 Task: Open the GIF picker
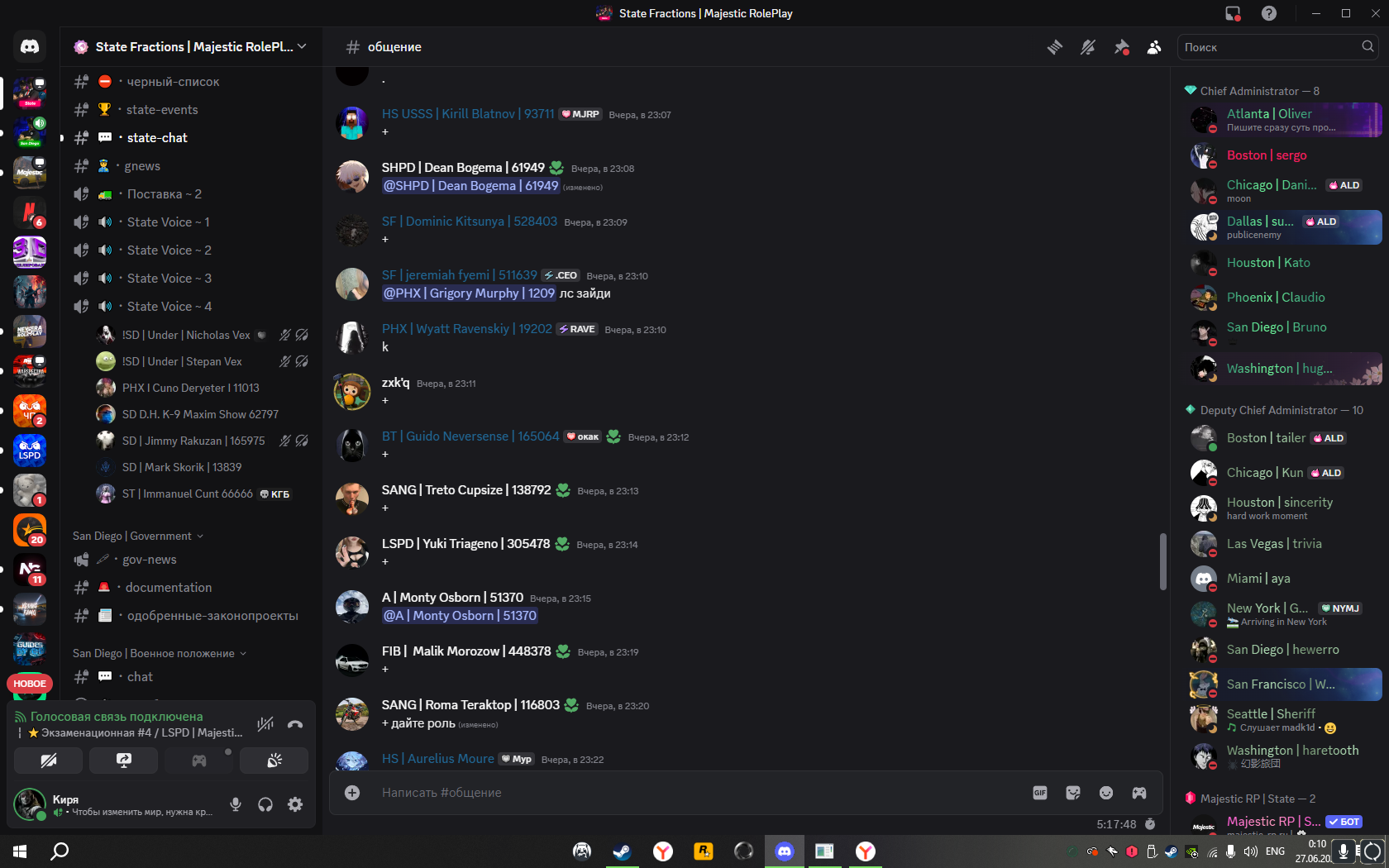(1040, 793)
